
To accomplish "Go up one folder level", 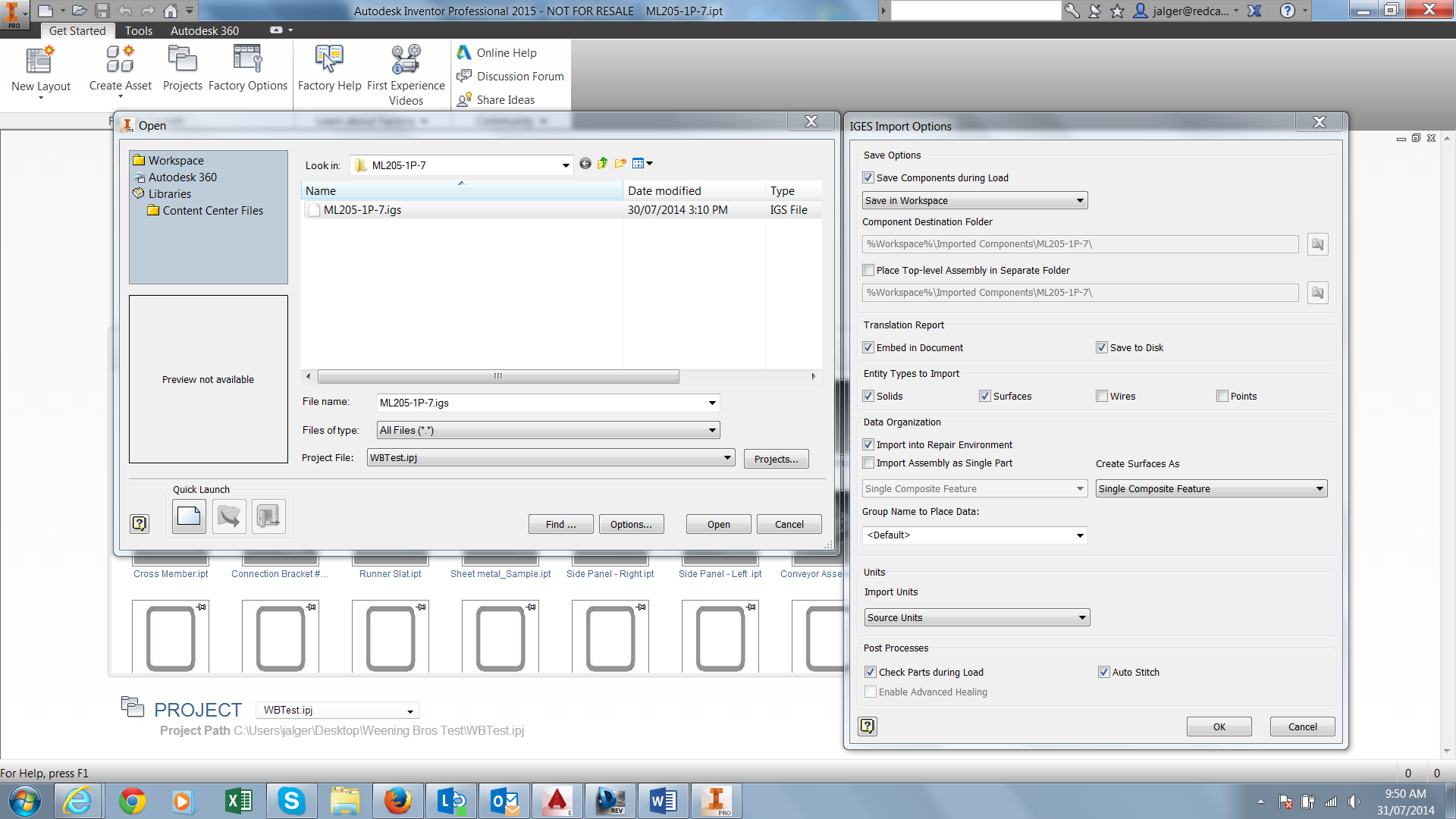I will pyautogui.click(x=603, y=164).
